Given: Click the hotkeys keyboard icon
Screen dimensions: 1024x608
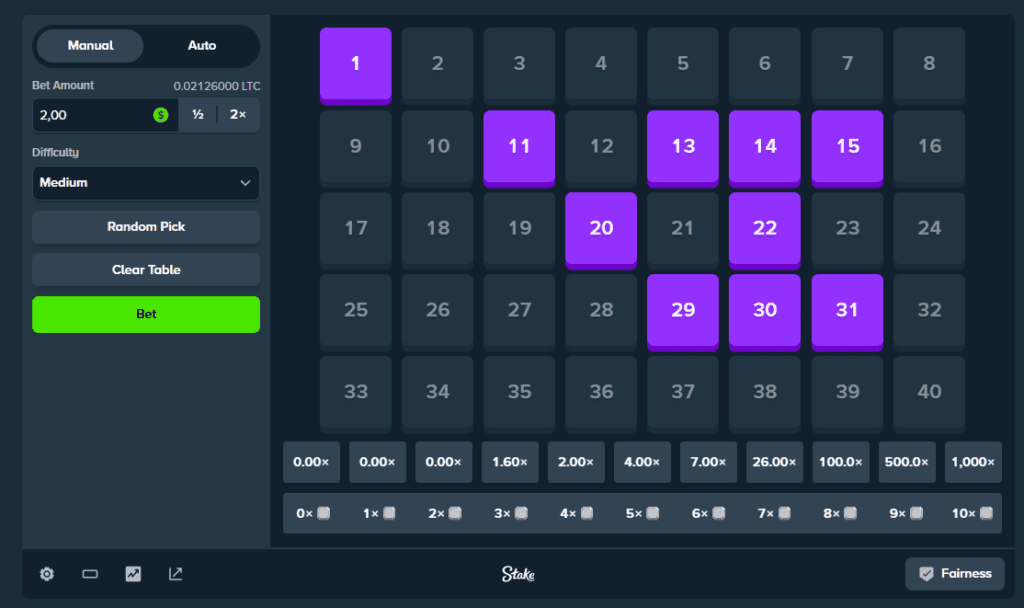Looking at the screenshot, I should pyautogui.click(x=89, y=574).
